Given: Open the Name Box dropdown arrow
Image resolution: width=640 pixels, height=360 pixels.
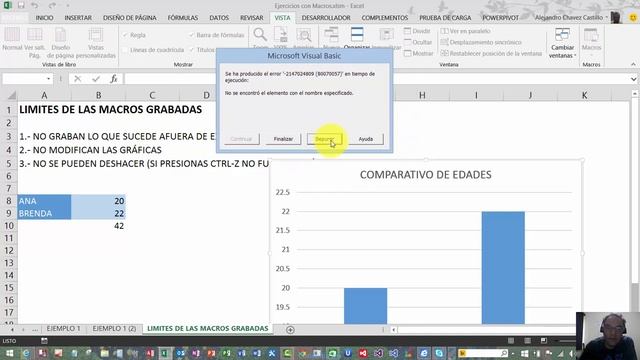Looking at the screenshot, I should (49, 79).
